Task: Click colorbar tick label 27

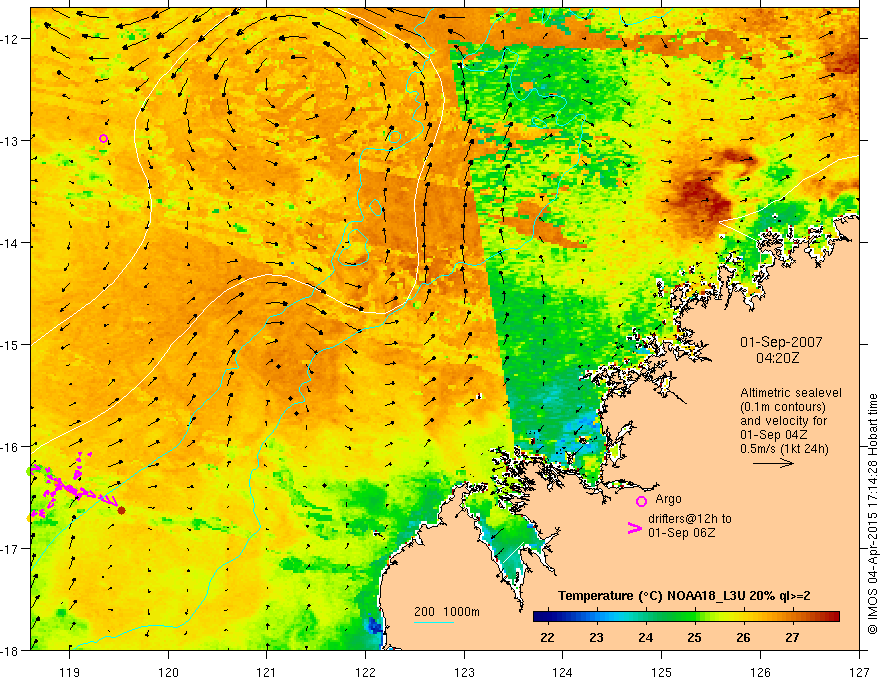Action: point(792,637)
